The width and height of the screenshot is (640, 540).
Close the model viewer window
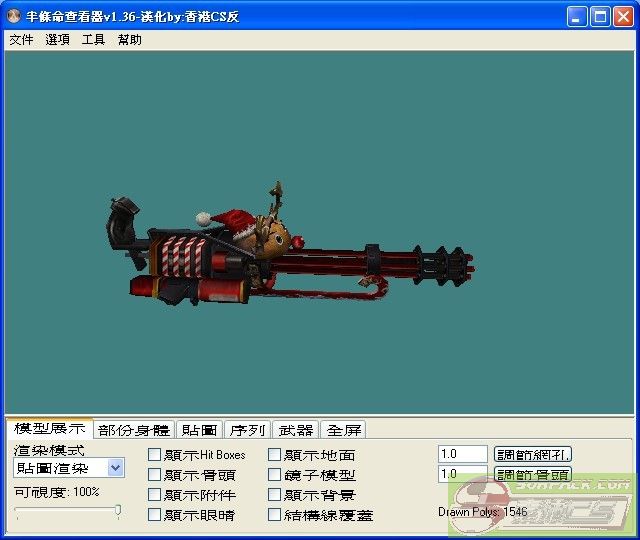click(x=623, y=16)
